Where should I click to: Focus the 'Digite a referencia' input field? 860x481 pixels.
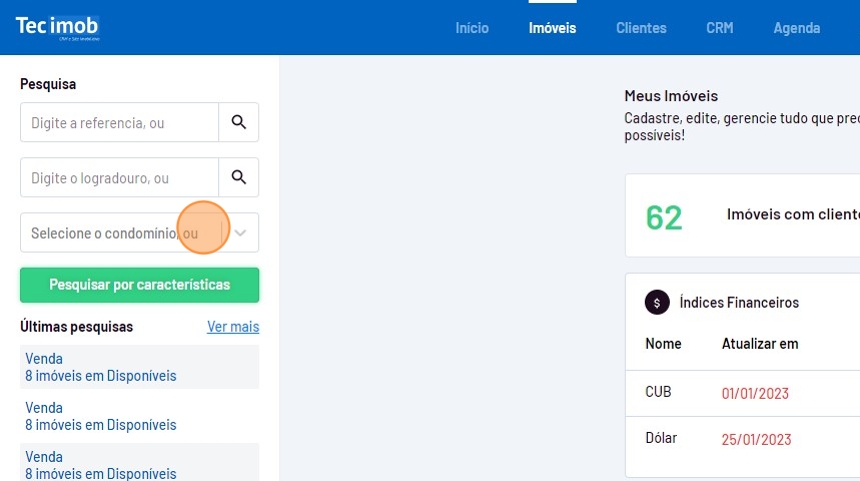click(x=120, y=122)
